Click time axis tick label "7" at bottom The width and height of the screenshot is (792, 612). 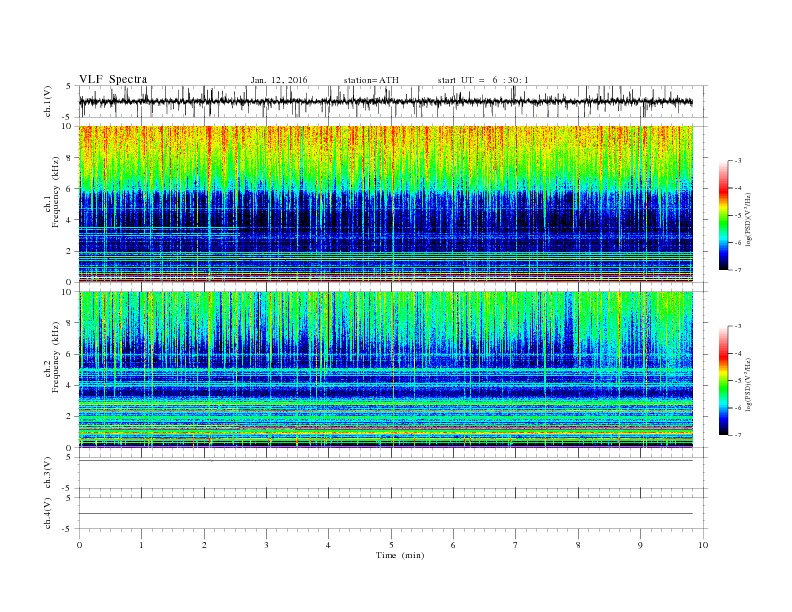(516, 545)
